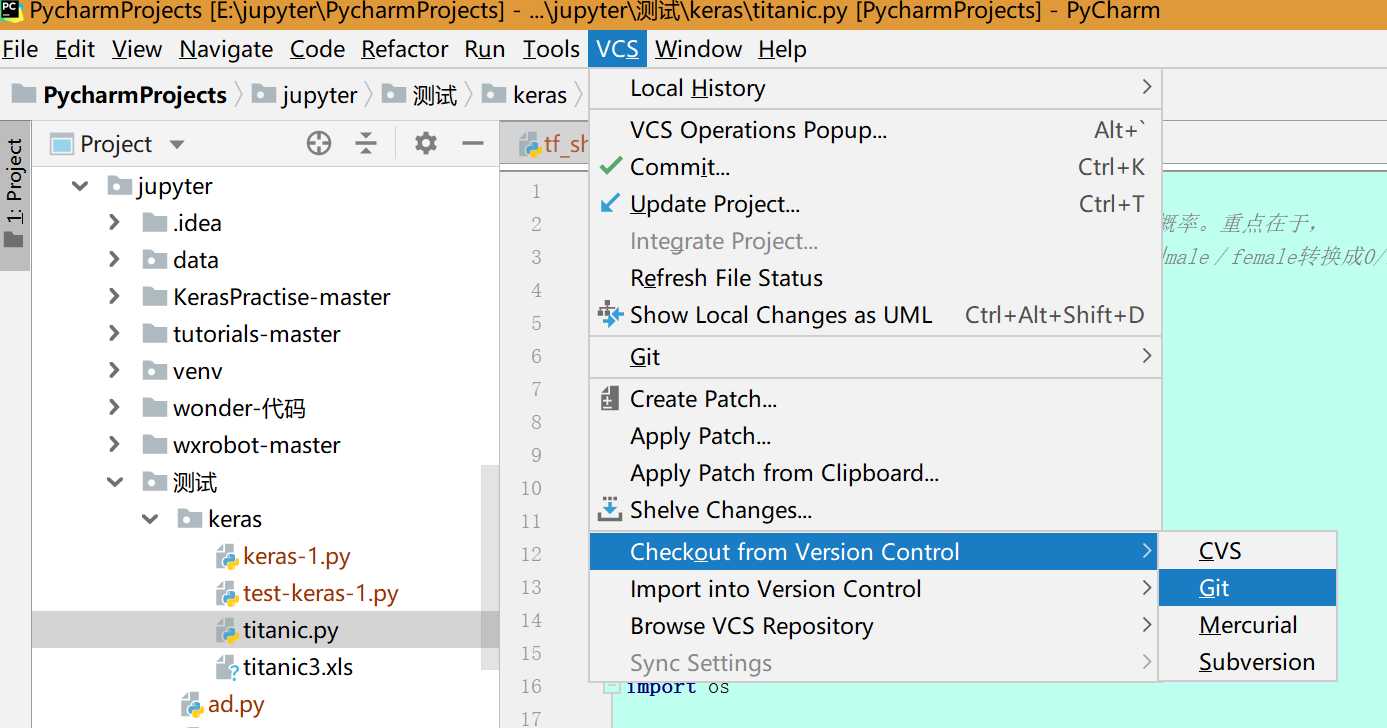
Task: Open the View menu
Action: click(x=137, y=49)
